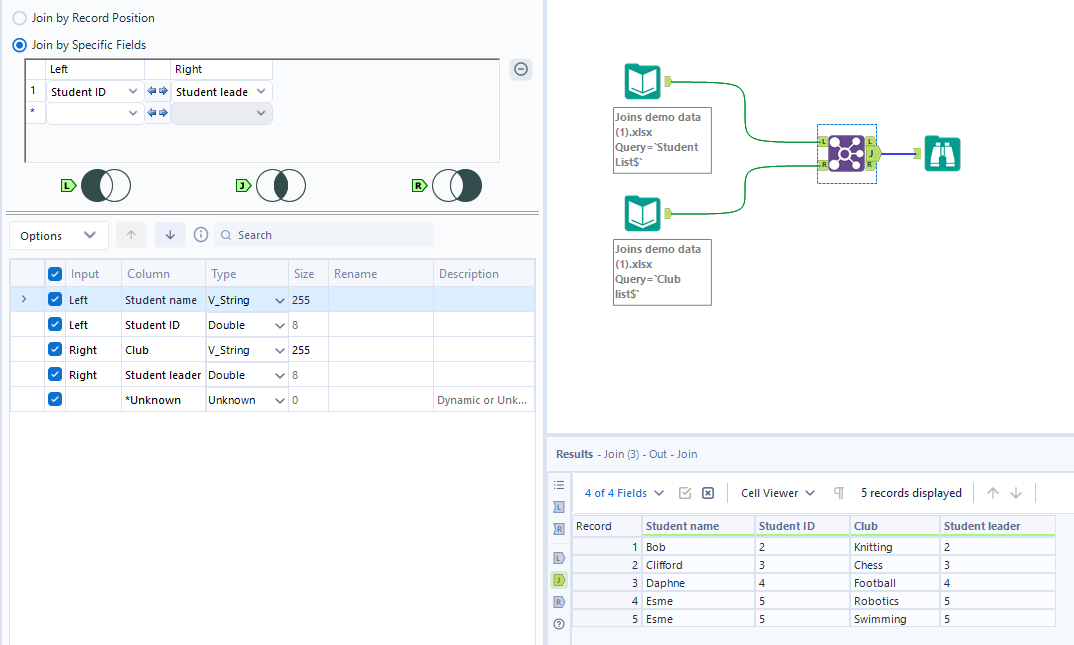Select the Join tool on canvas
The width and height of the screenshot is (1074, 645).
tap(846, 153)
